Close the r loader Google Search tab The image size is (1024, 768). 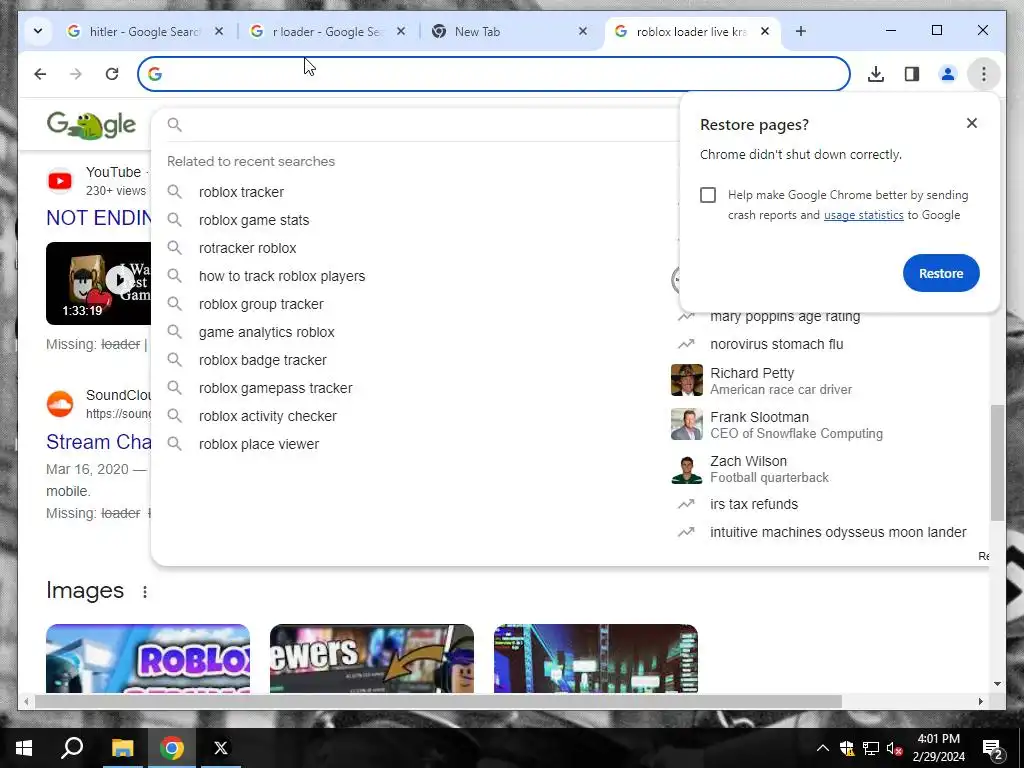click(x=401, y=31)
